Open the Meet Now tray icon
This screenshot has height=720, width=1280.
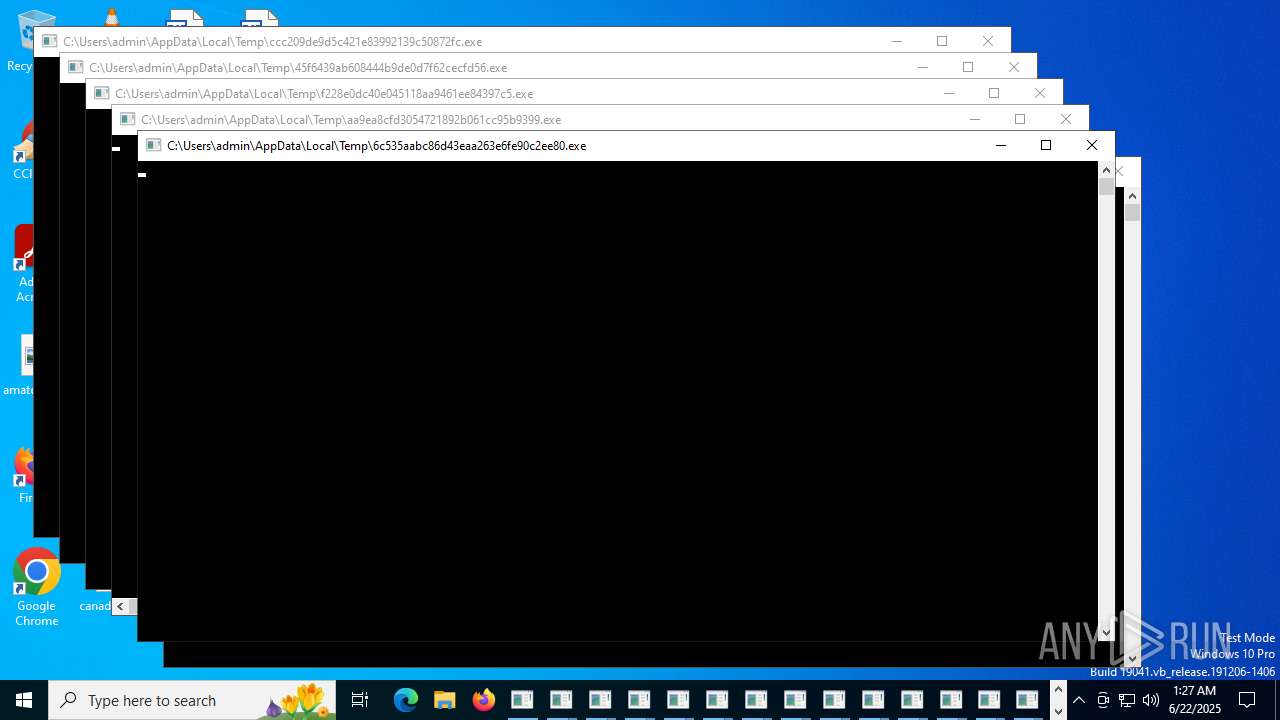coord(1103,700)
